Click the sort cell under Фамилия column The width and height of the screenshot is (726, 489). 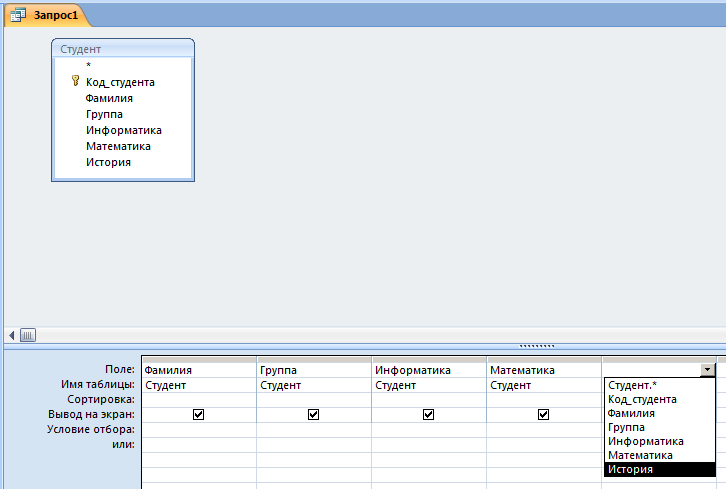click(x=199, y=400)
